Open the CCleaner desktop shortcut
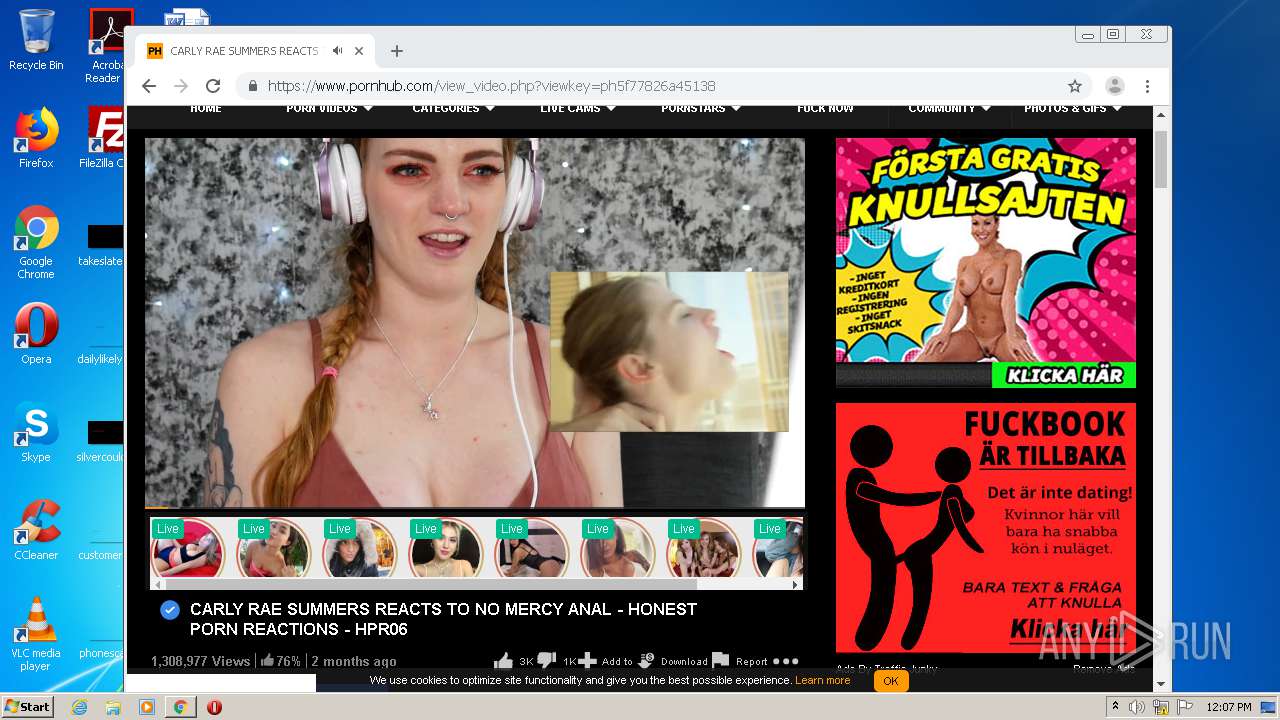The height and width of the screenshot is (720, 1280). click(x=36, y=530)
